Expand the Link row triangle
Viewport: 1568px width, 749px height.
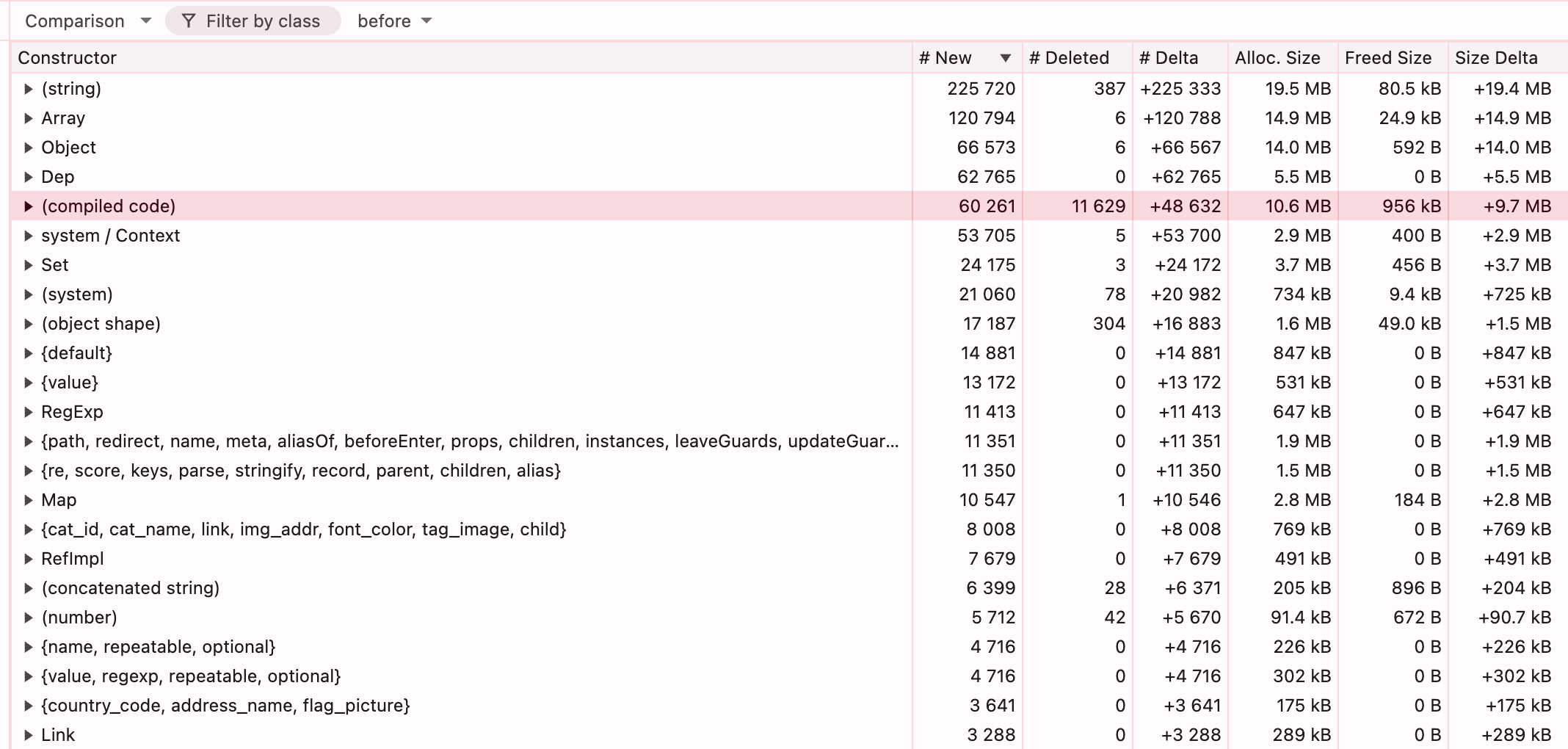(28, 735)
